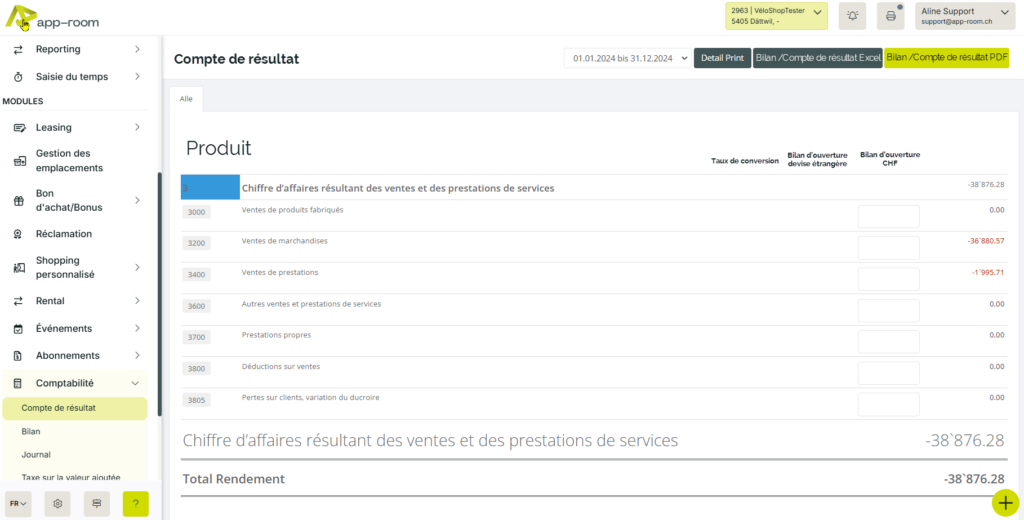Click the green plus button

click(1006, 502)
